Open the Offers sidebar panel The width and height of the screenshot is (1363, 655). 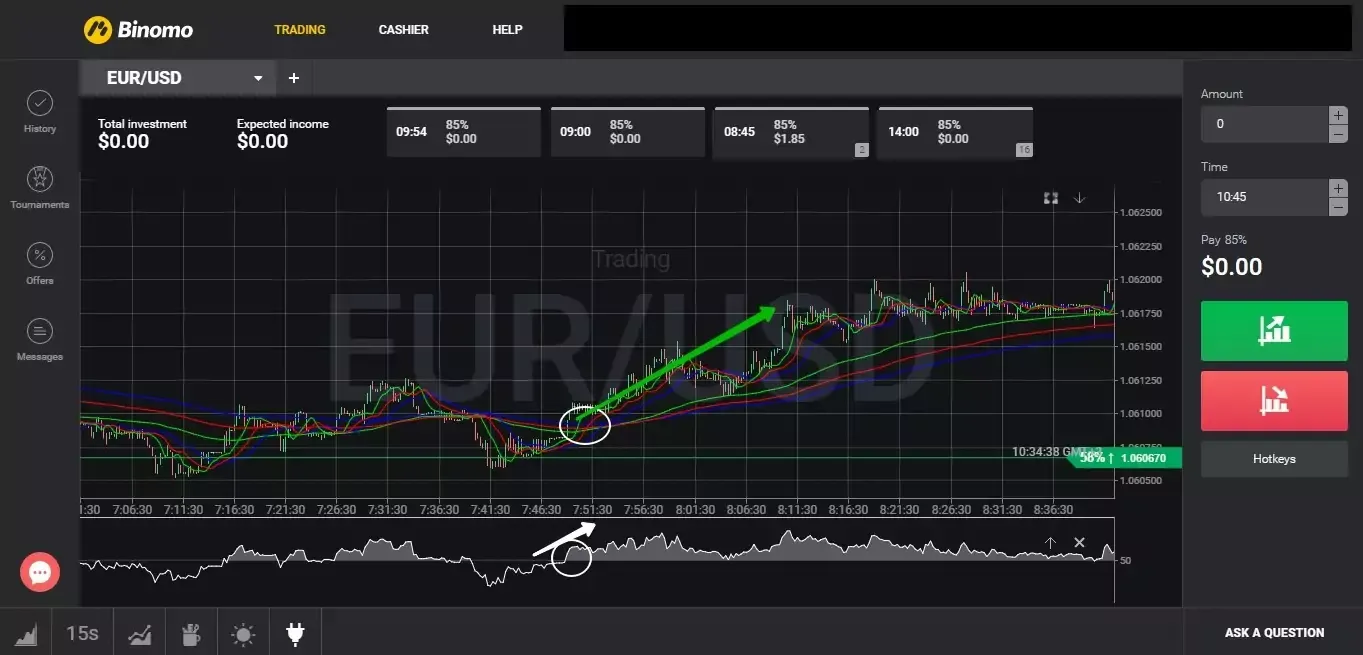[40, 264]
